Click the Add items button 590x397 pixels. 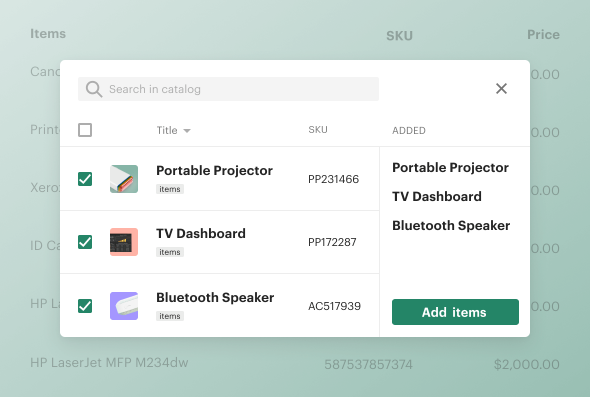455,312
